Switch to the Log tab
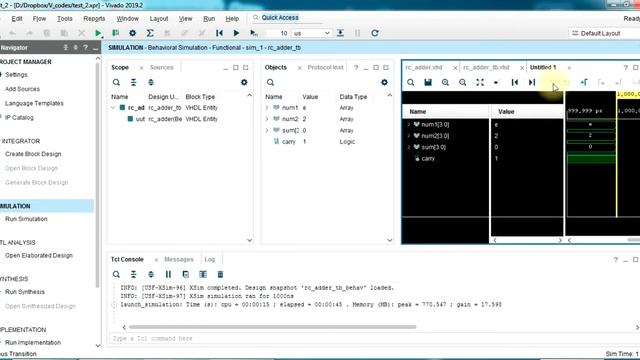This screenshot has height=360, width=640. (209, 260)
